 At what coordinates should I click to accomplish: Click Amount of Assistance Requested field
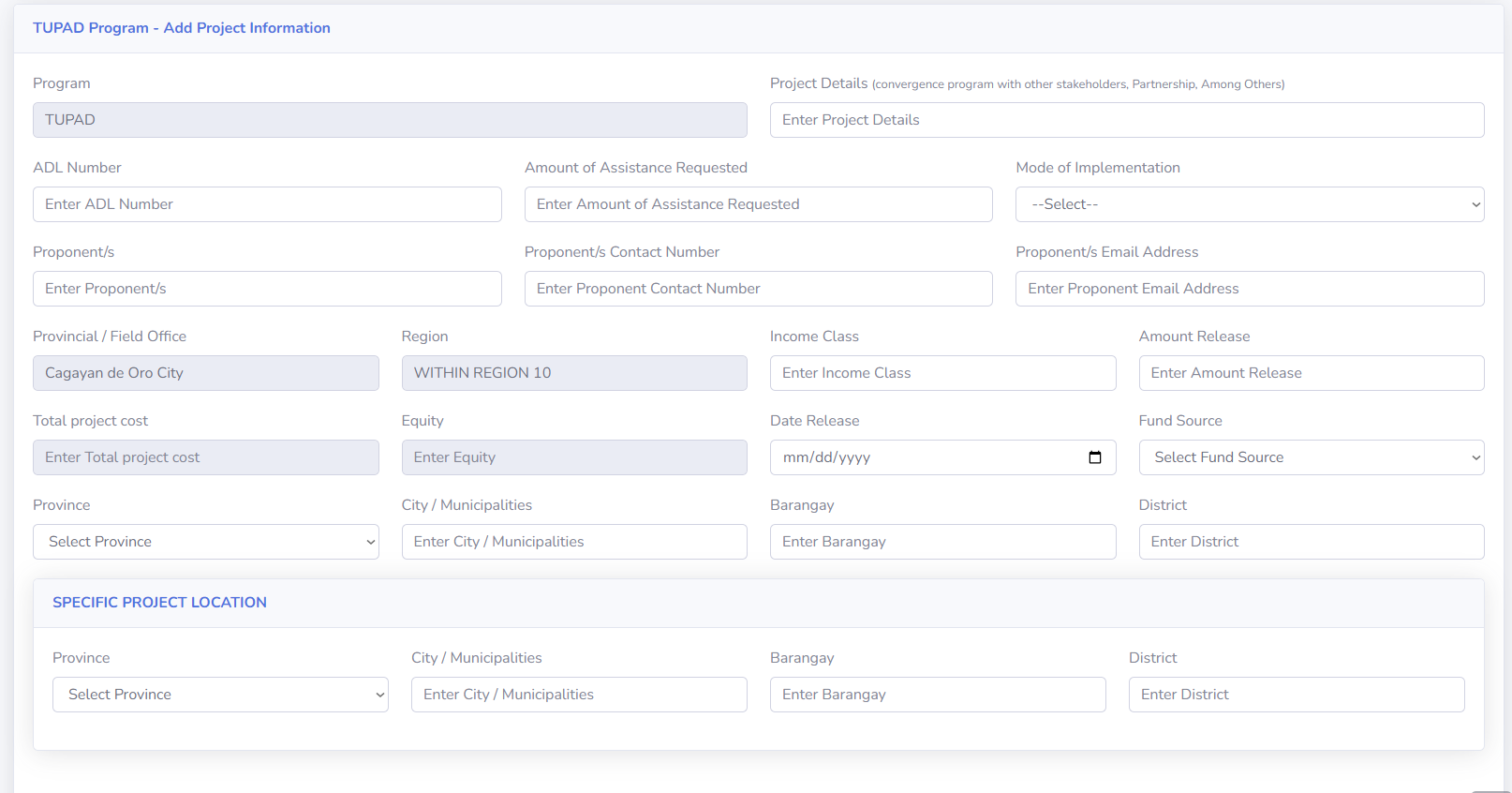tap(759, 204)
